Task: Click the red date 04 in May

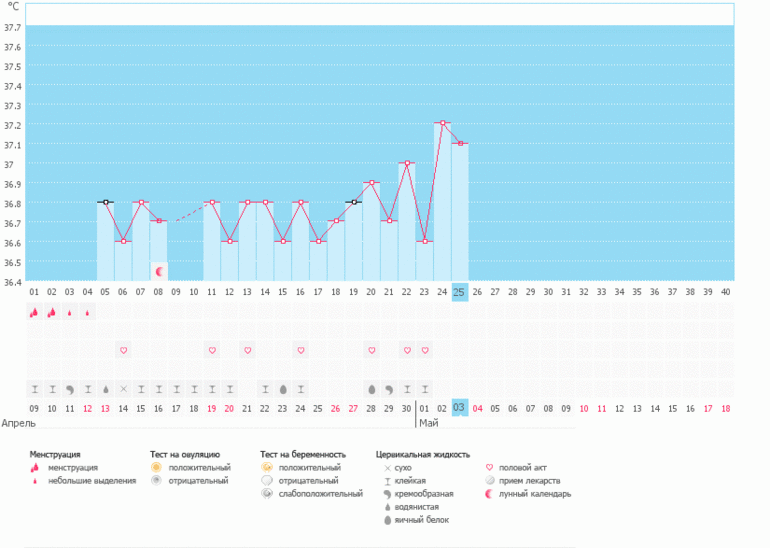Action: [x=477, y=409]
